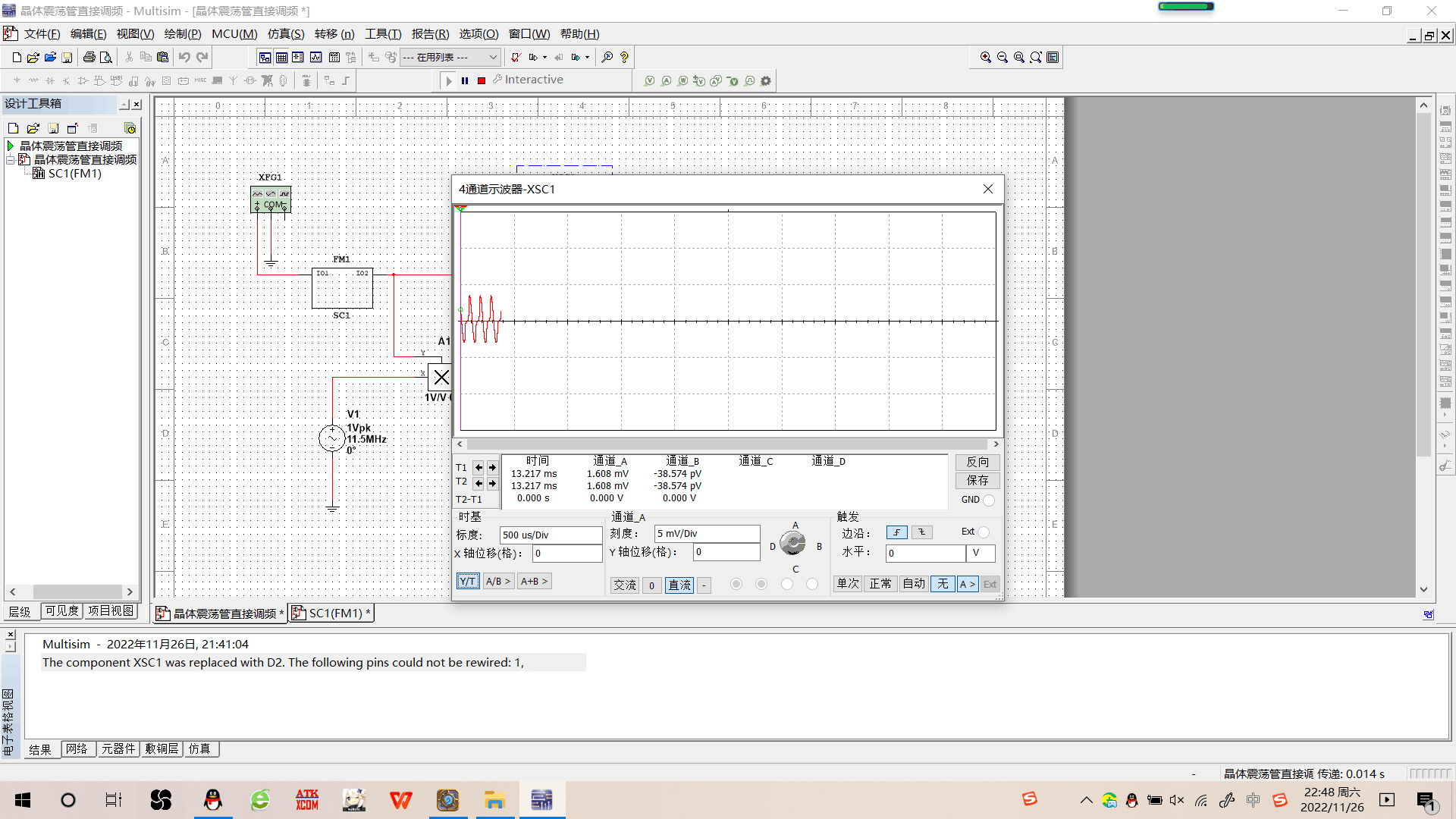The image size is (1456, 819).
Task: Click the 标度 timebase field 500 us/Div
Action: tap(551, 535)
